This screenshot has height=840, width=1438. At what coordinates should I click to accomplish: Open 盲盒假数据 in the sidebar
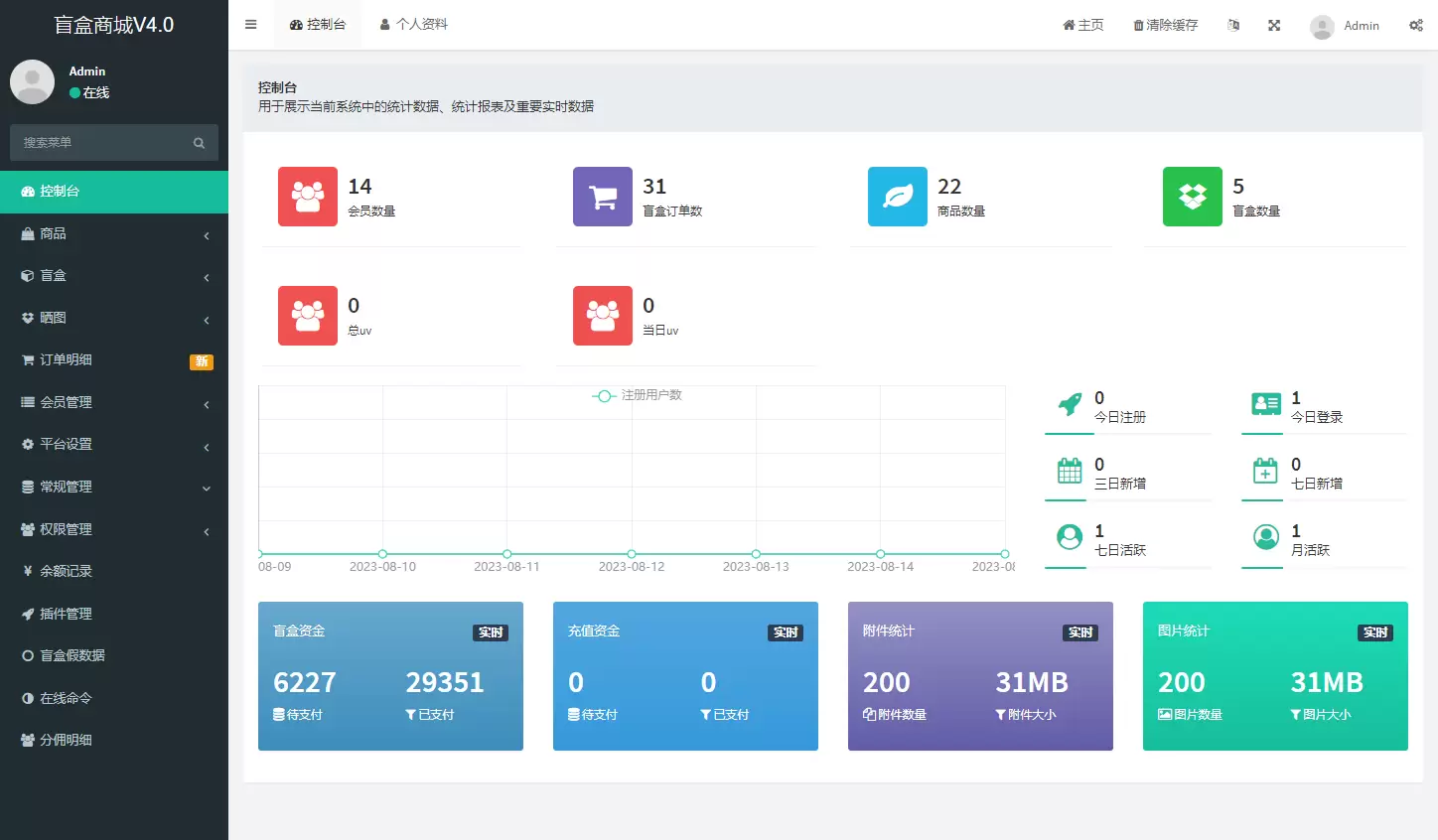coord(114,655)
